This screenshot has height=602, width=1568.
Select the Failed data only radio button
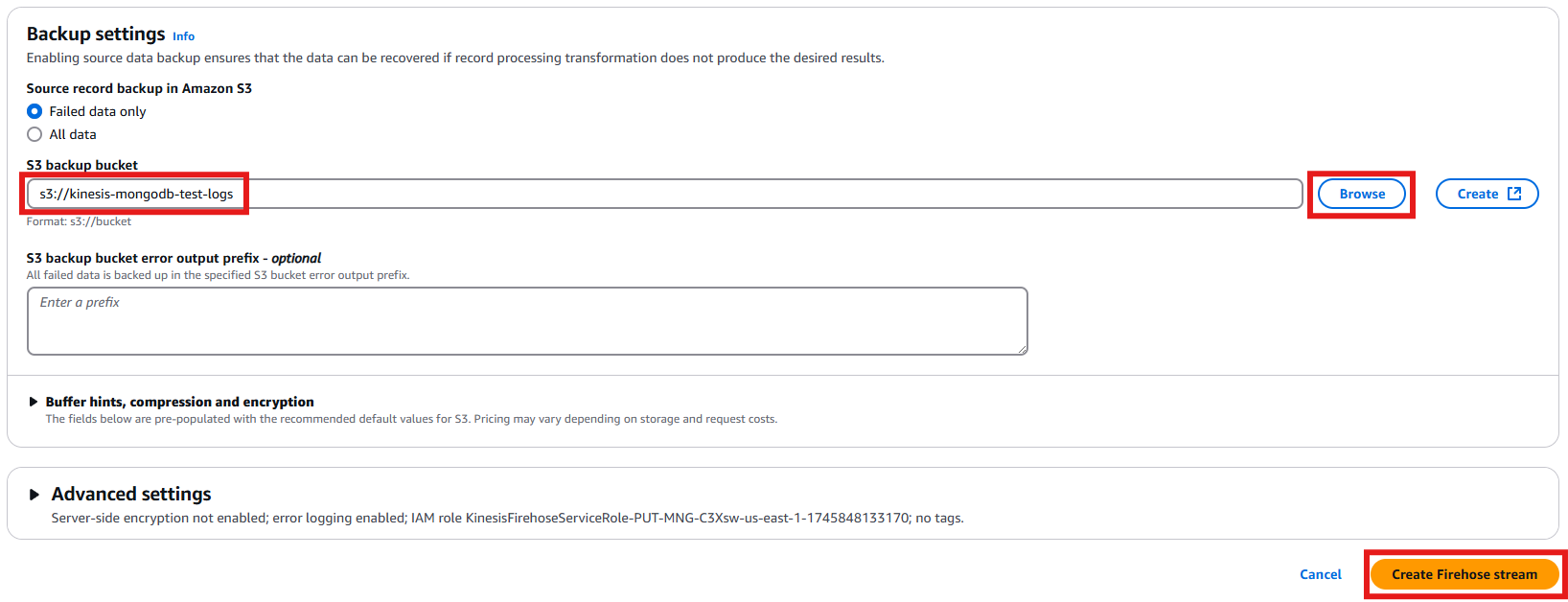pyautogui.click(x=34, y=111)
